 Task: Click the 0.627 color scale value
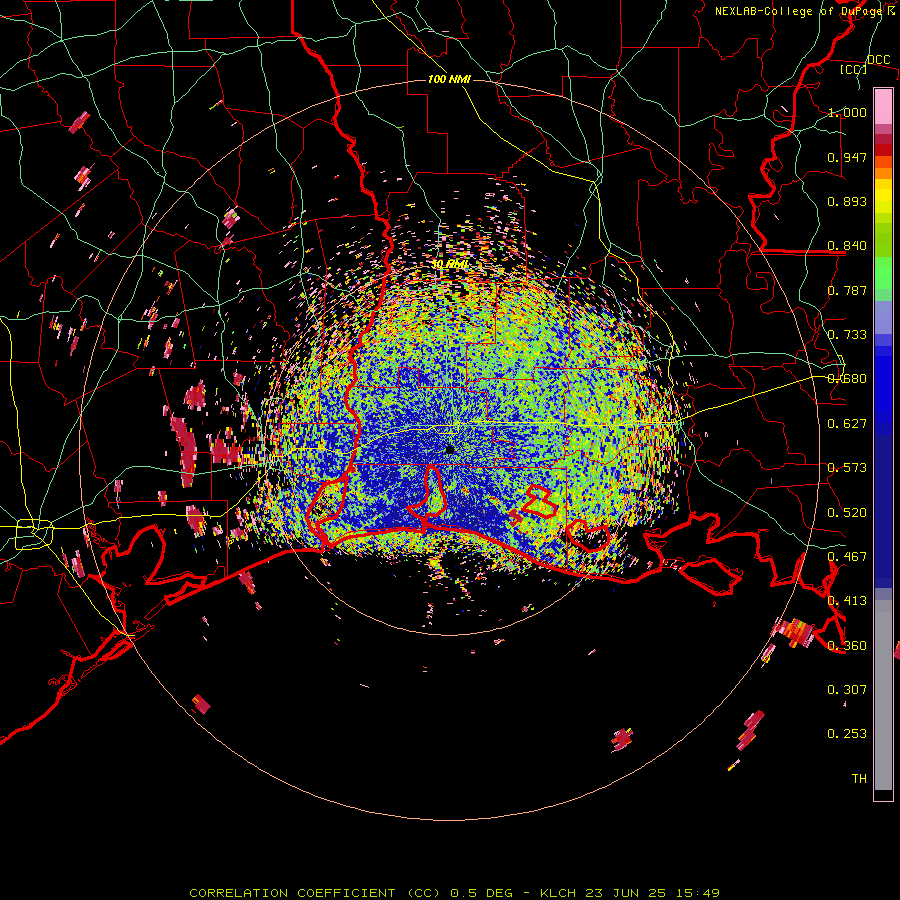click(x=847, y=424)
